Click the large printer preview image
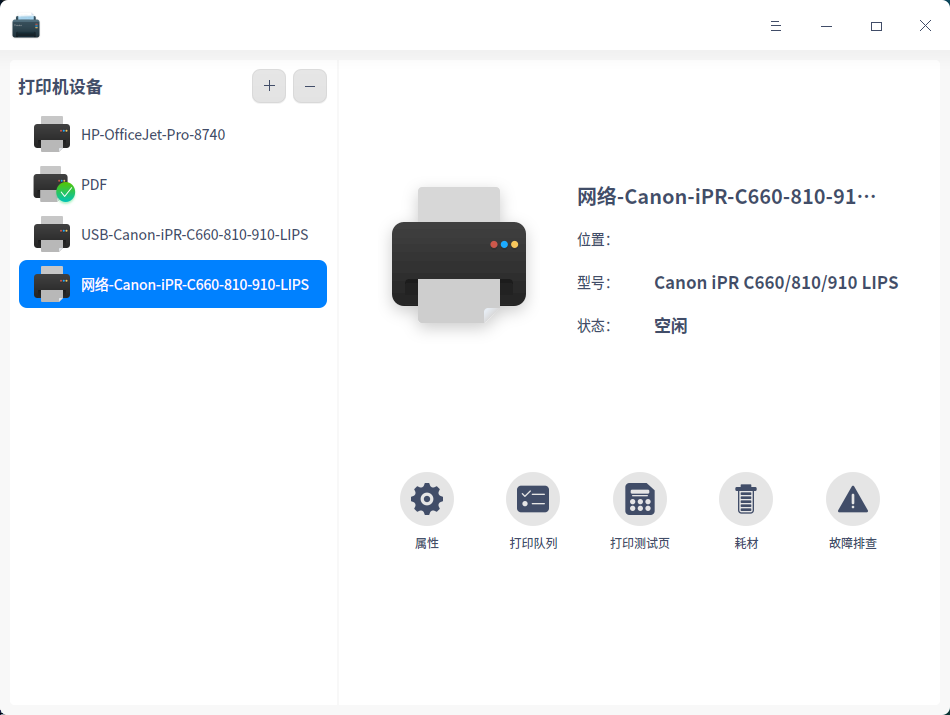 pos(458,256)
